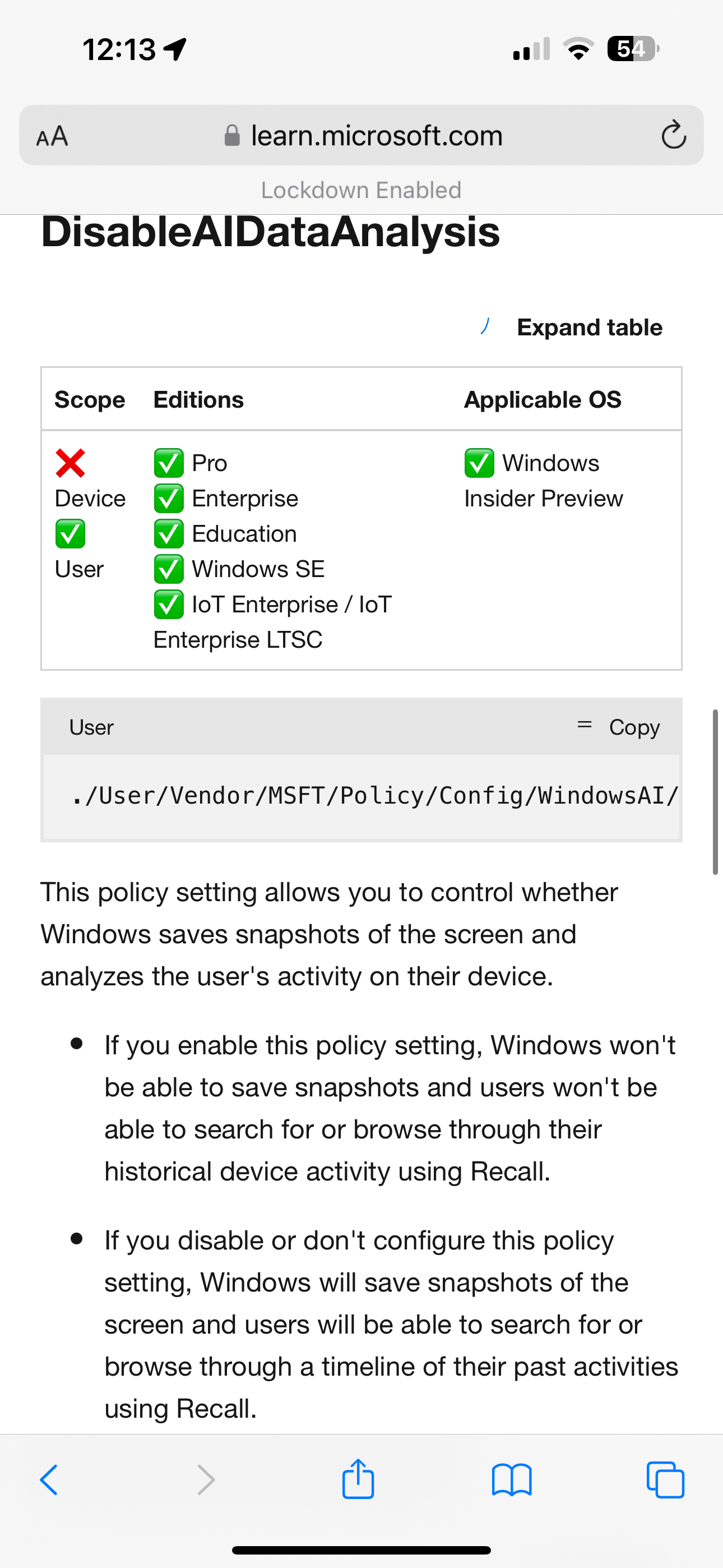The height and width of the screenshot is (1568, 723).
Task: Tap the Applicable OS column header
Action: (x=543, y=400)
